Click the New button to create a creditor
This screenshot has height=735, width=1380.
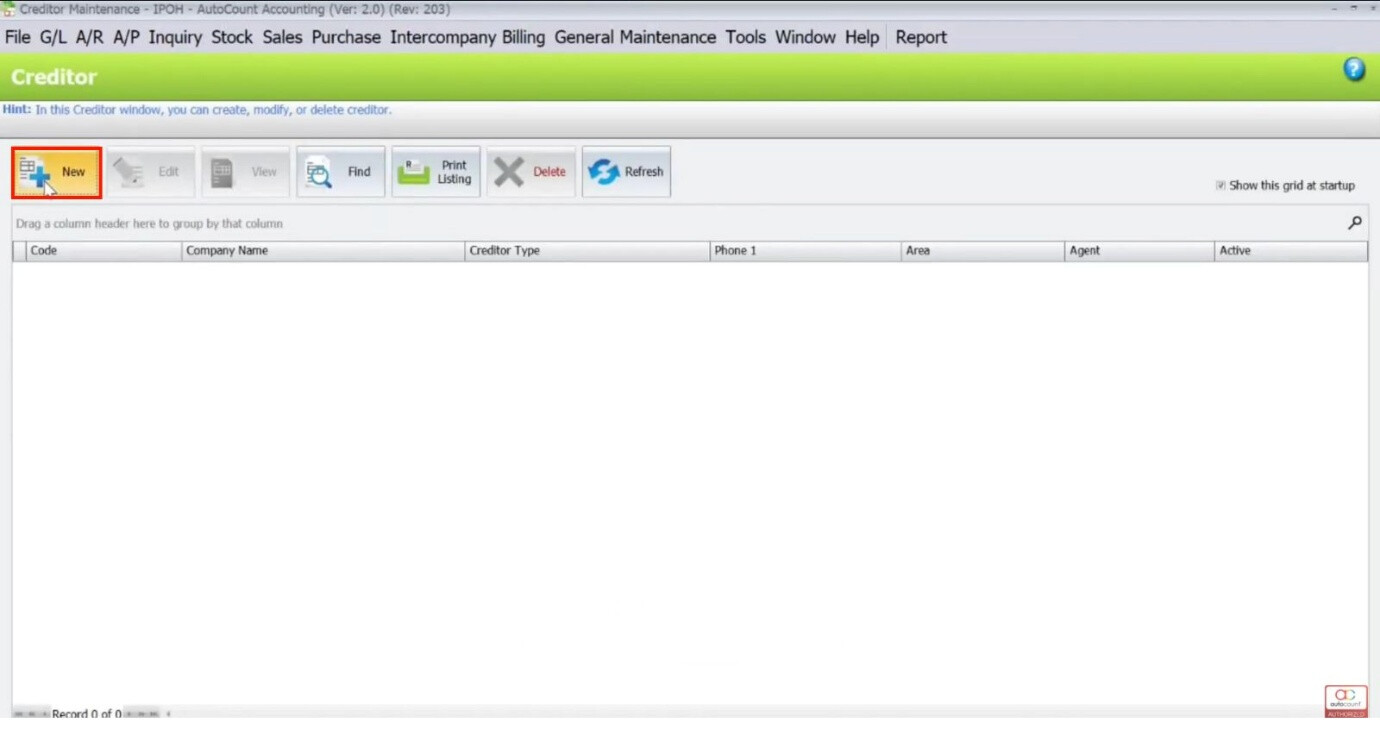click(x=56, y=171)
